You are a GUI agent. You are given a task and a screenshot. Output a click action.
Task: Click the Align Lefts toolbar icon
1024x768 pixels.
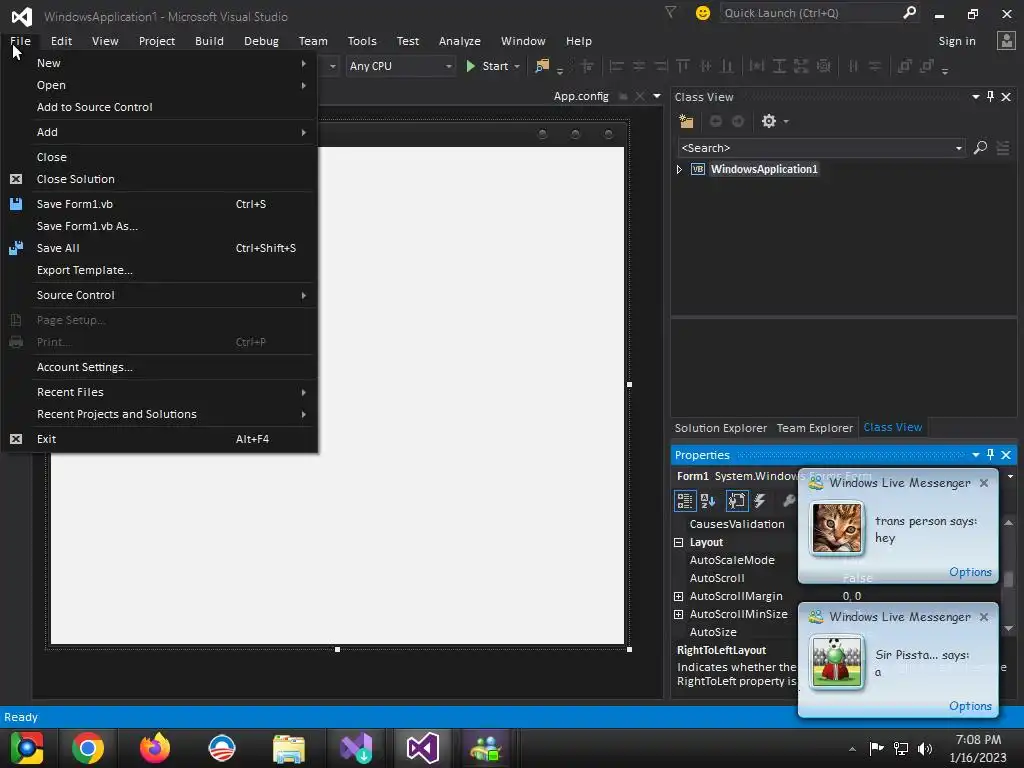click(616, 66)
